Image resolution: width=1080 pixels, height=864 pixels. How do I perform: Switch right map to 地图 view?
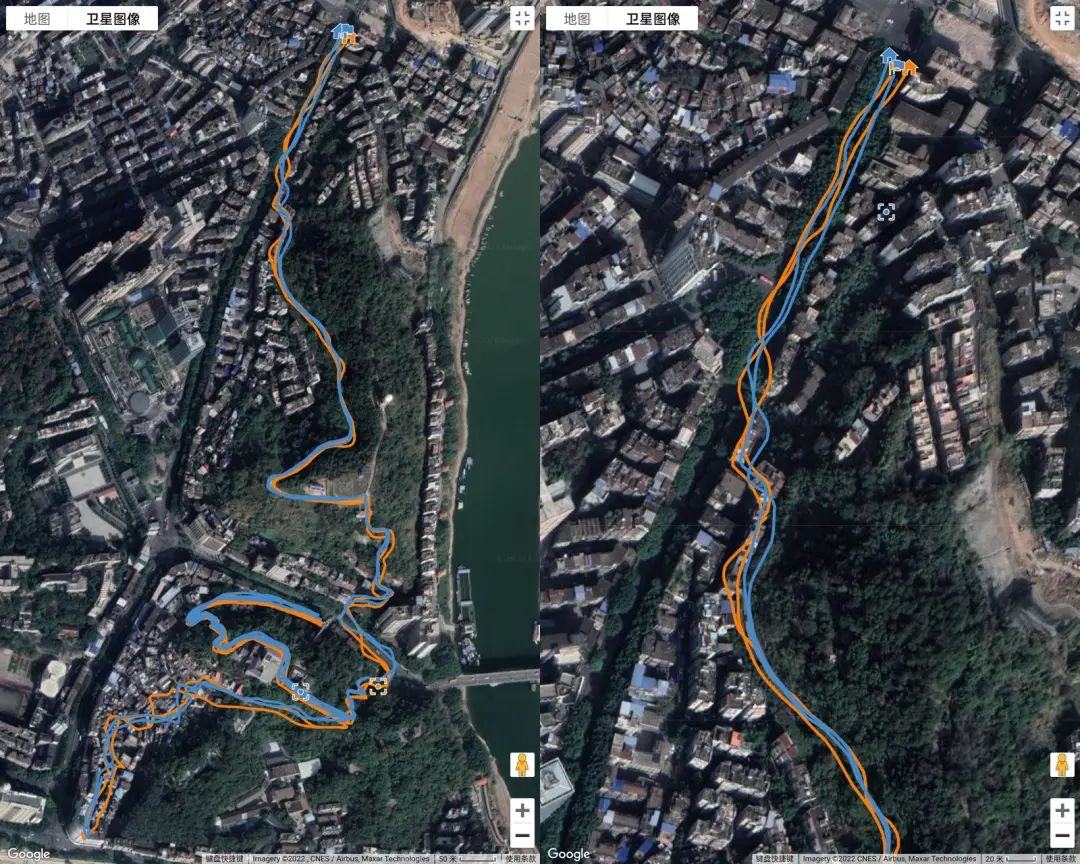(577, 19)
